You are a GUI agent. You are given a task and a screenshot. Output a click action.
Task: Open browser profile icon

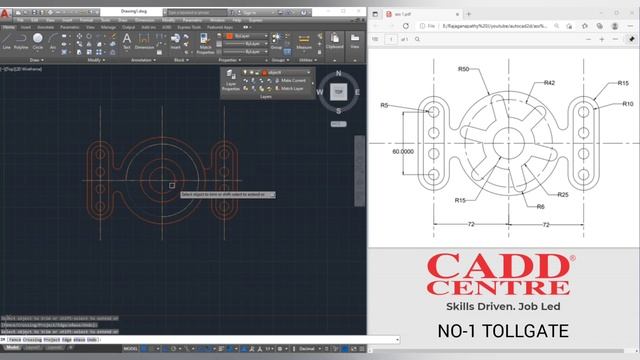(x=615, y=26)
